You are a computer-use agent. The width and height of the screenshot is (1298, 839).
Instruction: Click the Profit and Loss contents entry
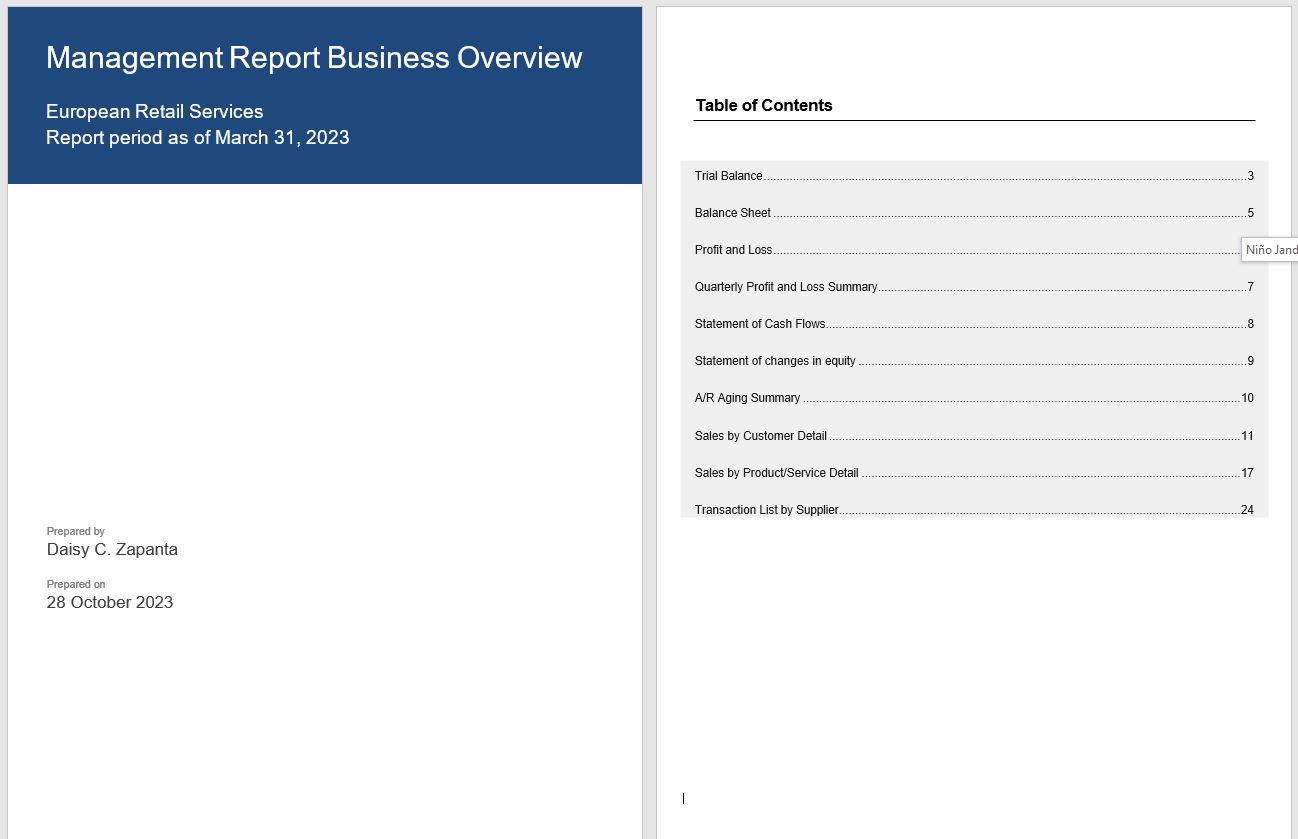pos(733,250)
